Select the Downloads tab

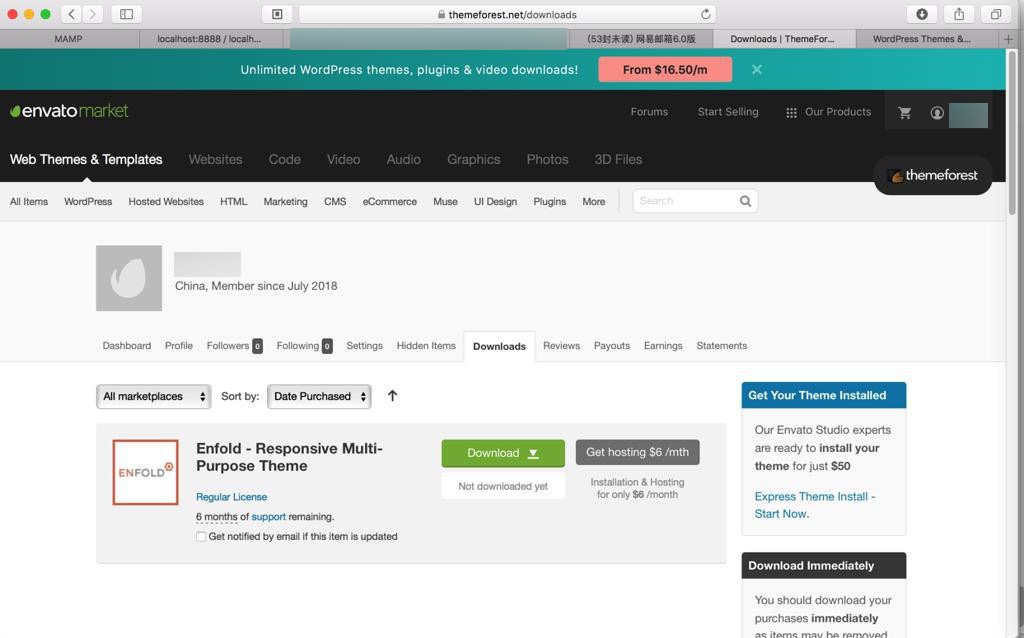point(499,346)
